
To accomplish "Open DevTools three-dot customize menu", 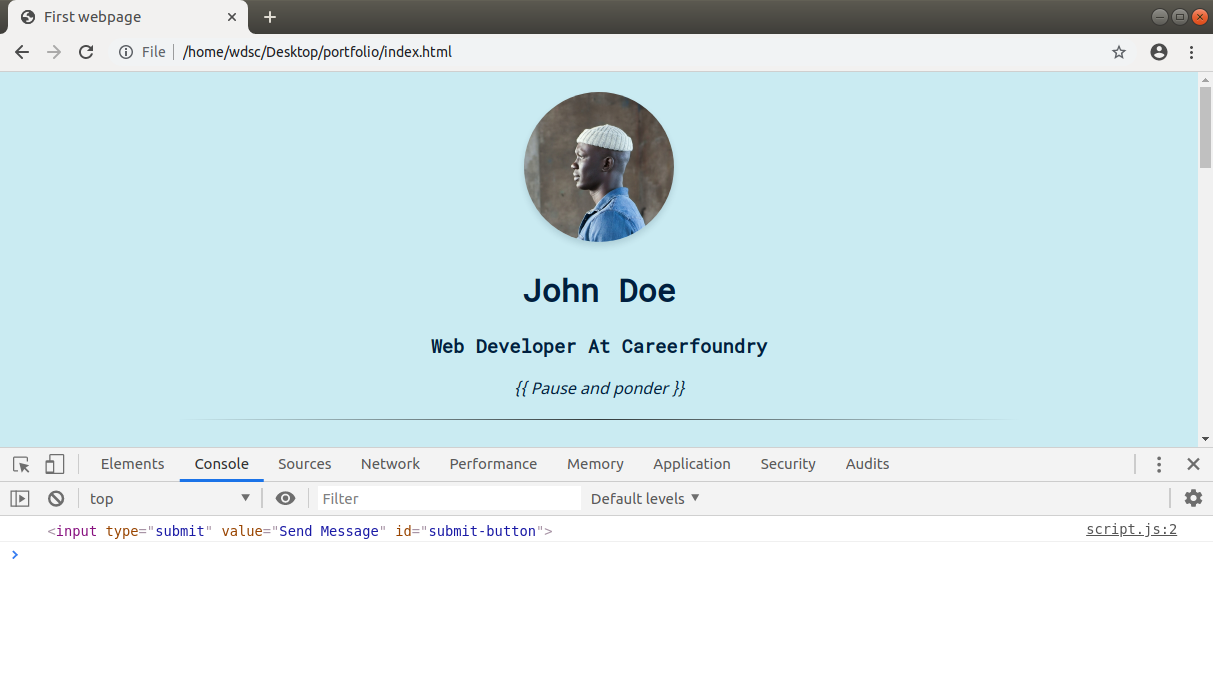I will tap(1159, 464).
